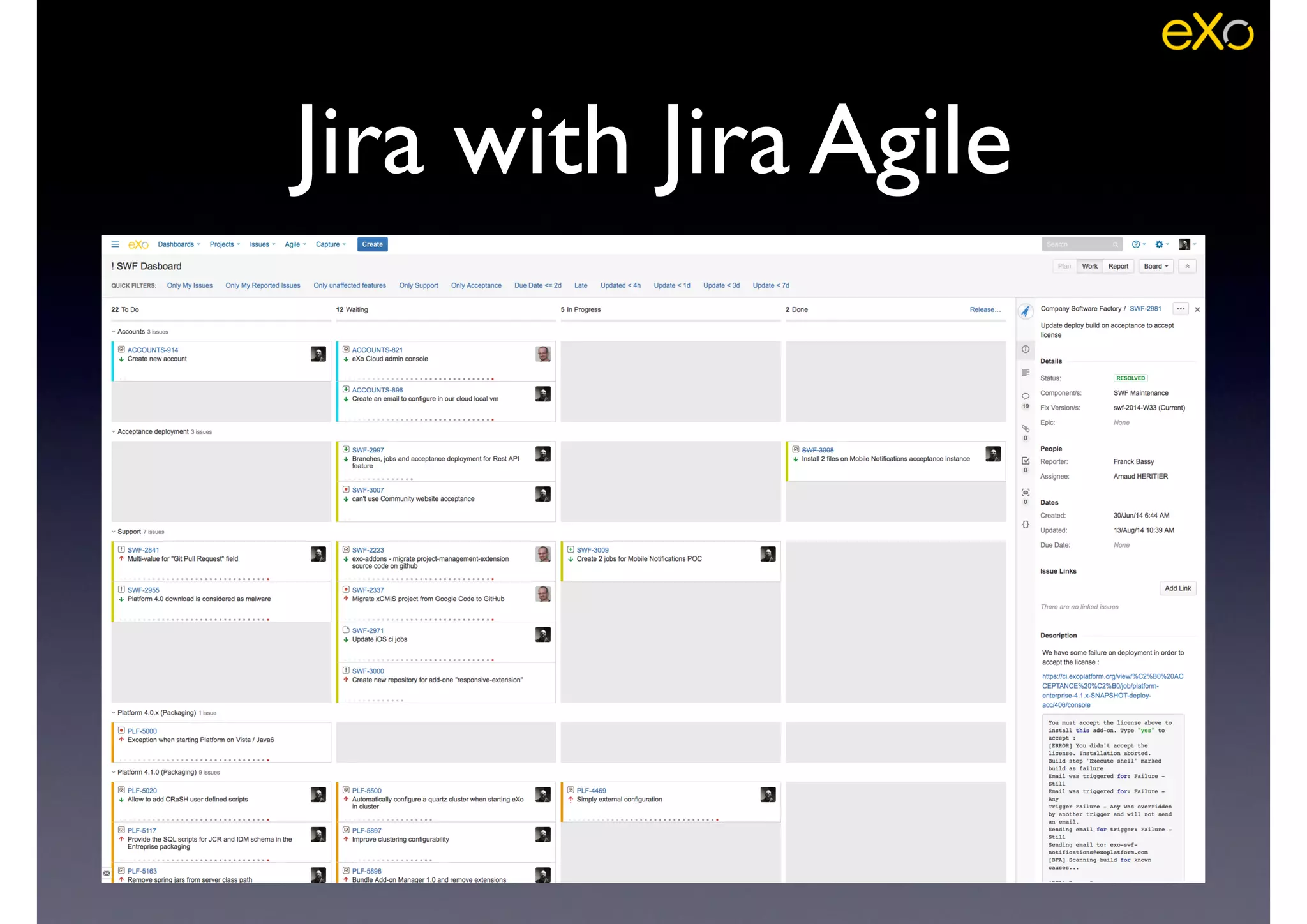This screenshot has width=1307, height=924.
Task: Open the SWF-2981 issue key link
Action: tap(1145, 309)
